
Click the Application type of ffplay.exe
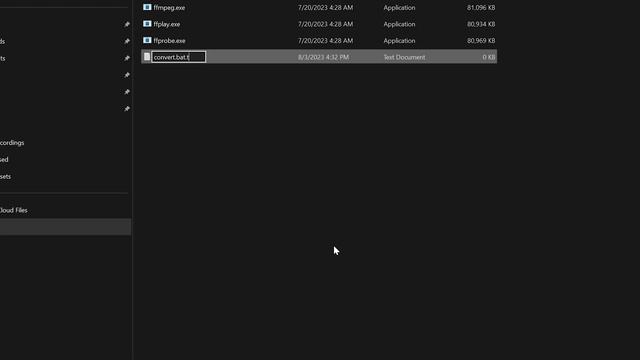tap(399, 24)
